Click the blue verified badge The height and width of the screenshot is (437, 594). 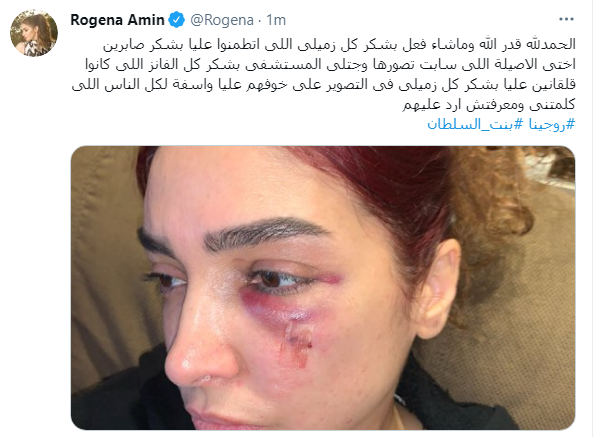(x=176, y=20)
